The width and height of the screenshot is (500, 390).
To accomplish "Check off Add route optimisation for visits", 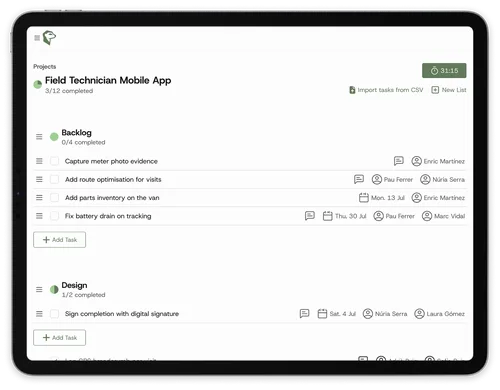I will pos(54,179).
